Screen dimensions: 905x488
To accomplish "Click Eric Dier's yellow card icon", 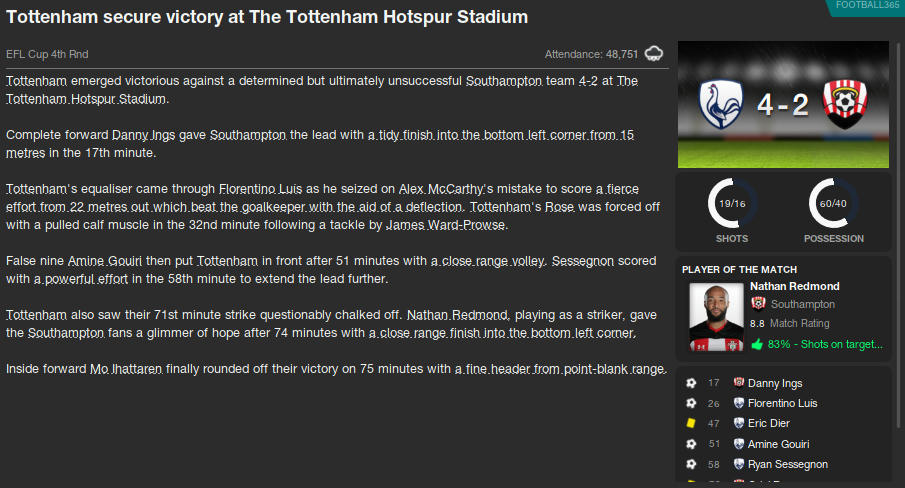I will (690, 424).
